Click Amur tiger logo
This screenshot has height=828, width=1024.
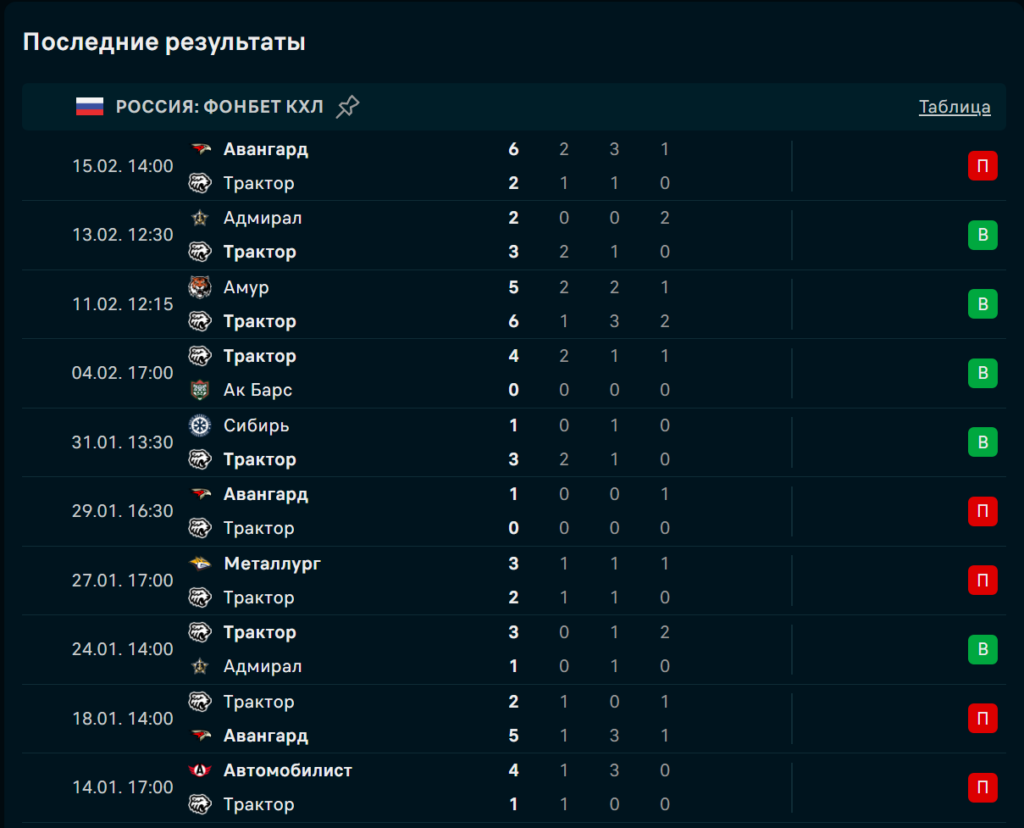pyautogui.click(x=200, y=287)
